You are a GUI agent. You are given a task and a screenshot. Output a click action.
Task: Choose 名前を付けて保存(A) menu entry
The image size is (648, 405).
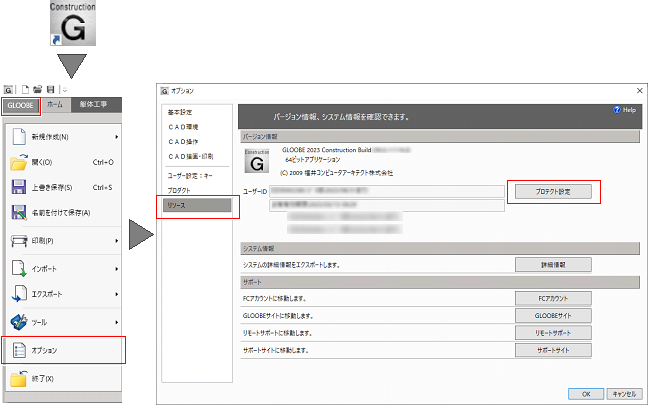click(x=64, y=213)
